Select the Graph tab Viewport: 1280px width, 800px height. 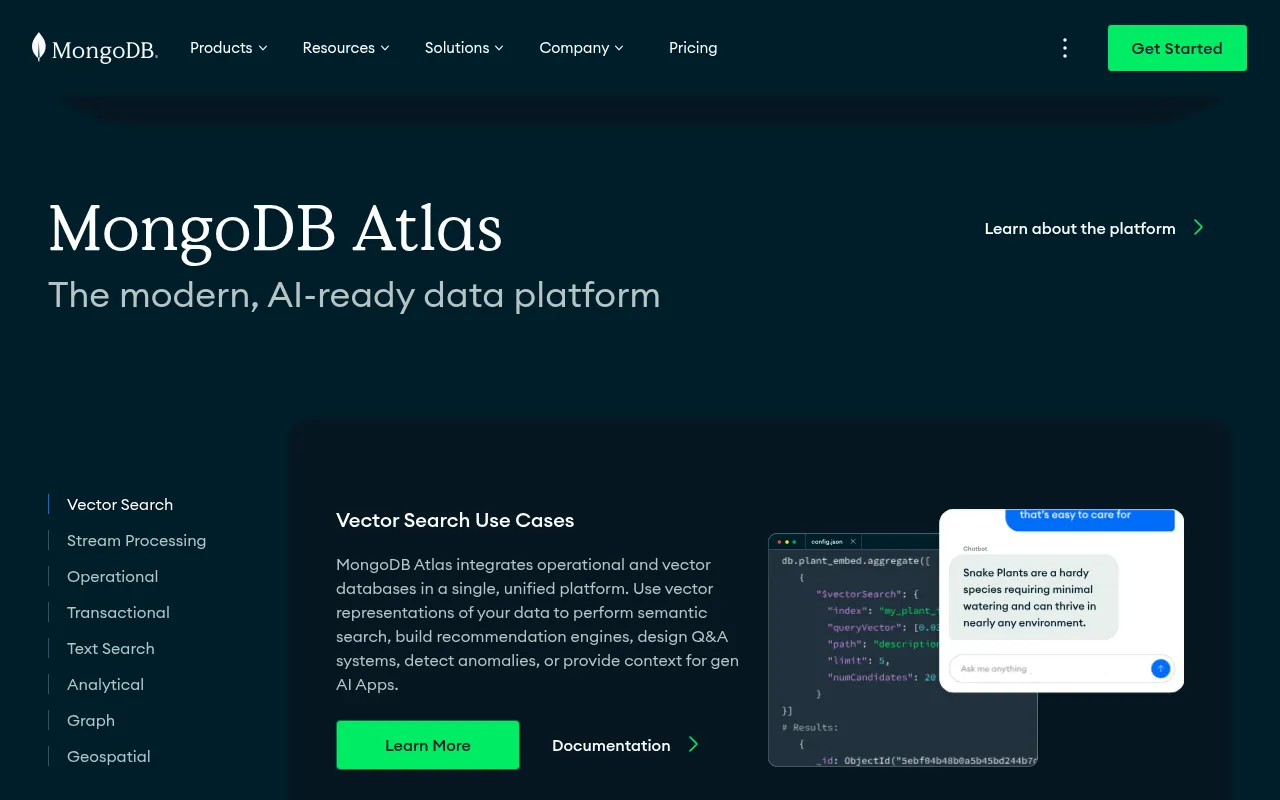(91, 720)
